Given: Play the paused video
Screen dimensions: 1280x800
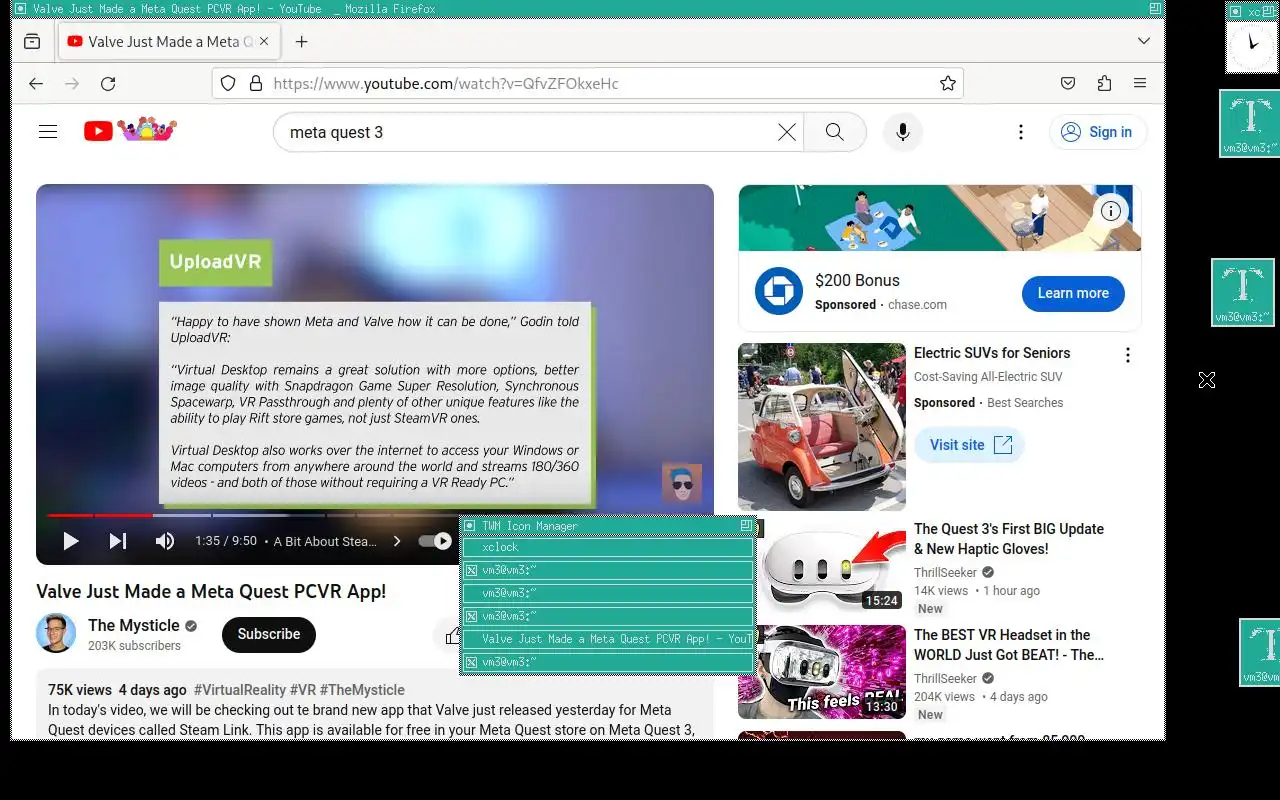Looking at the screenshot, I should [70, 541].
